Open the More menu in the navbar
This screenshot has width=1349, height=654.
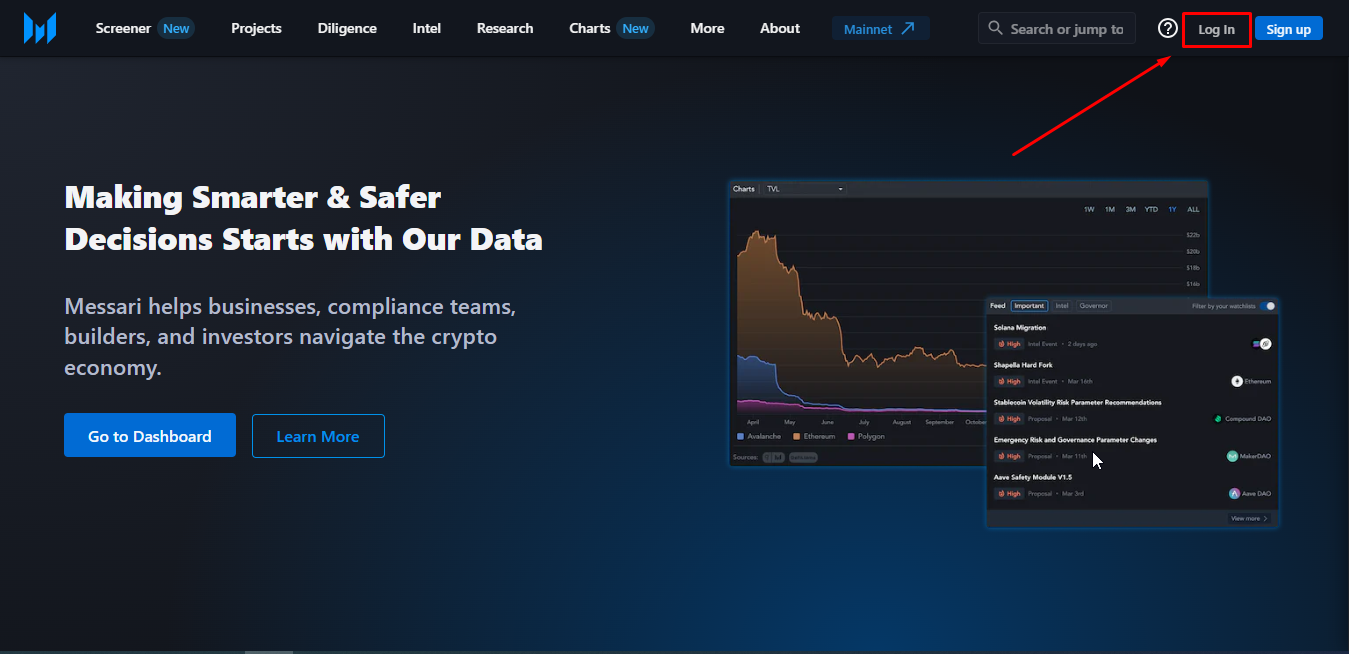point(707,28)
